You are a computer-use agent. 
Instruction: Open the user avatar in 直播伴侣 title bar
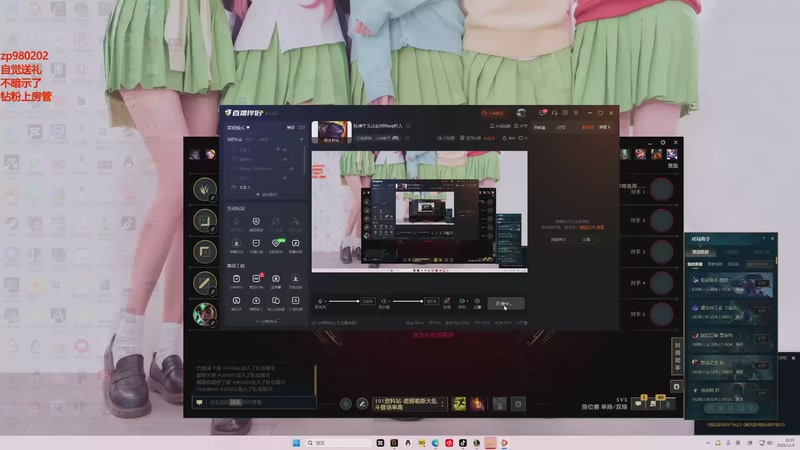tap(521, 113)
